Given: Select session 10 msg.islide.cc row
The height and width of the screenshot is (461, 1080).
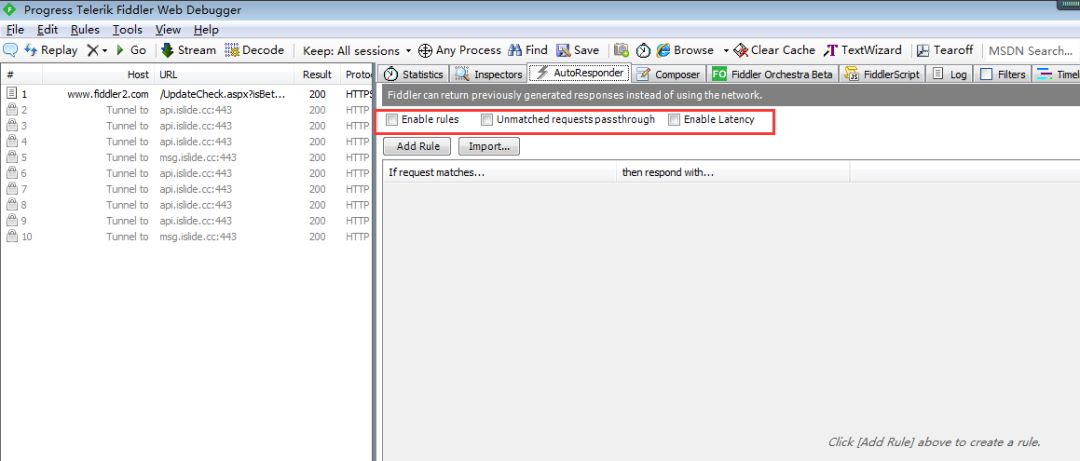Looking at the screenshot, I should (186, 237).
